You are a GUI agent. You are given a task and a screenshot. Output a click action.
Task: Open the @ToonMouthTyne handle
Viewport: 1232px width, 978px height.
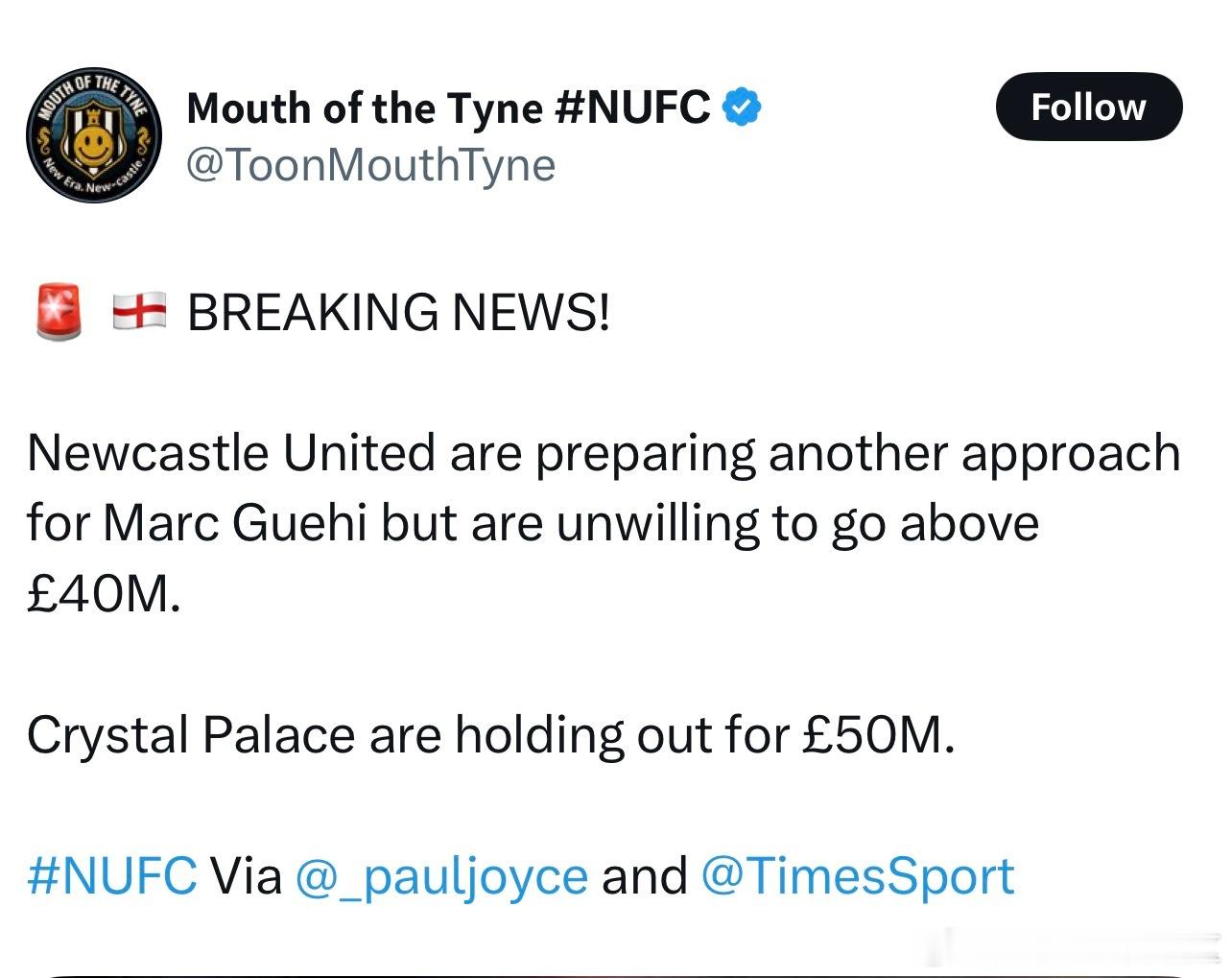click(x=370, y=165)
